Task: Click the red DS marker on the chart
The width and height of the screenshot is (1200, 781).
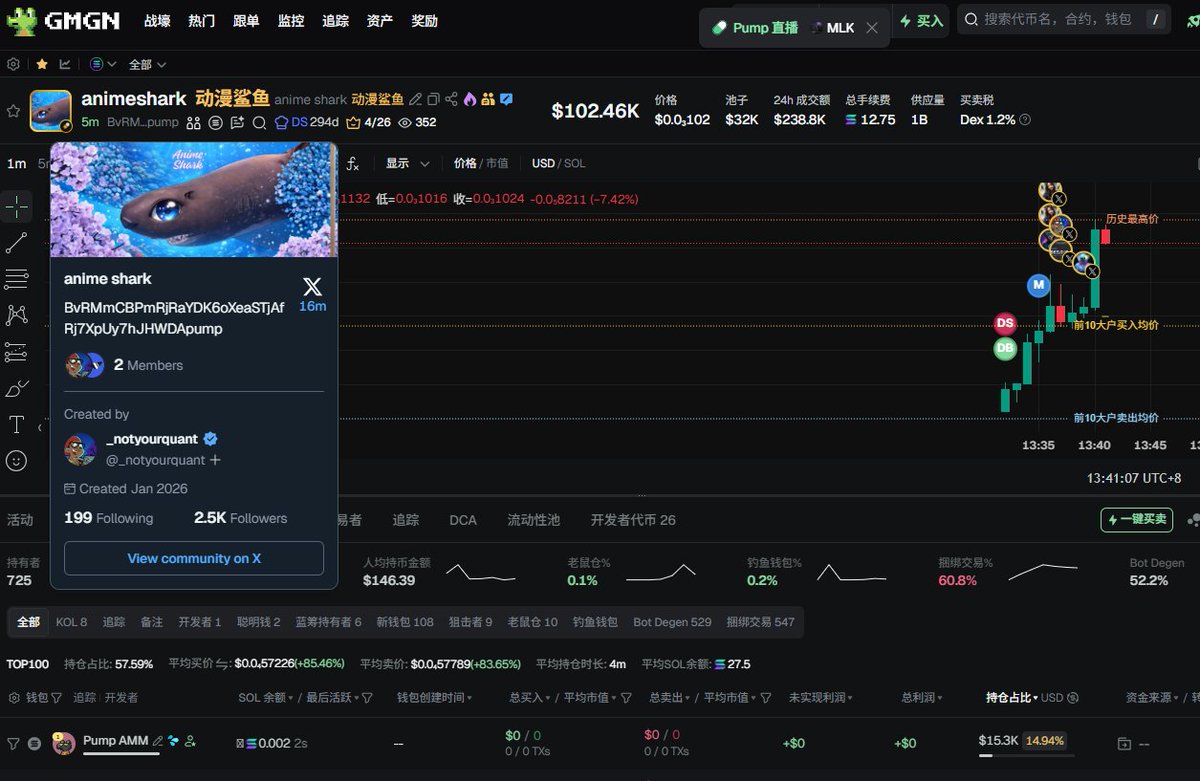Action: [1005, 324]
